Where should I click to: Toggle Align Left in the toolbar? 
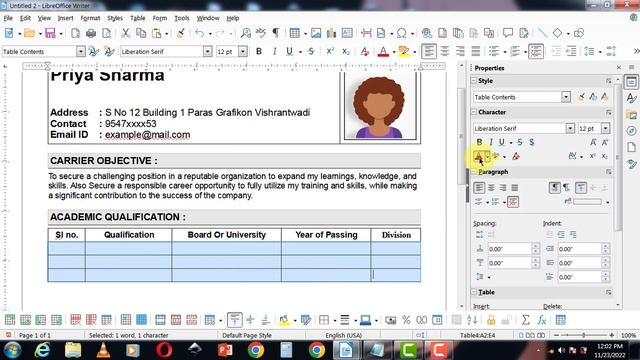(x=429, y=51)
